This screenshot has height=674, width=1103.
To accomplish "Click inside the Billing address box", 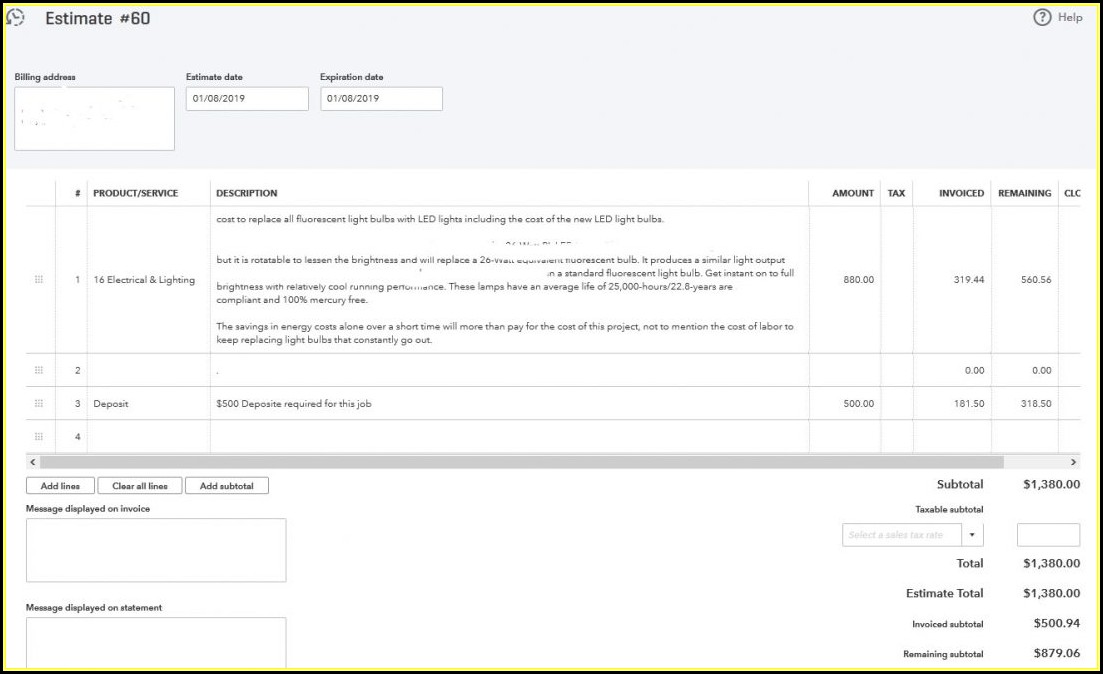I will tap(94, 119).
